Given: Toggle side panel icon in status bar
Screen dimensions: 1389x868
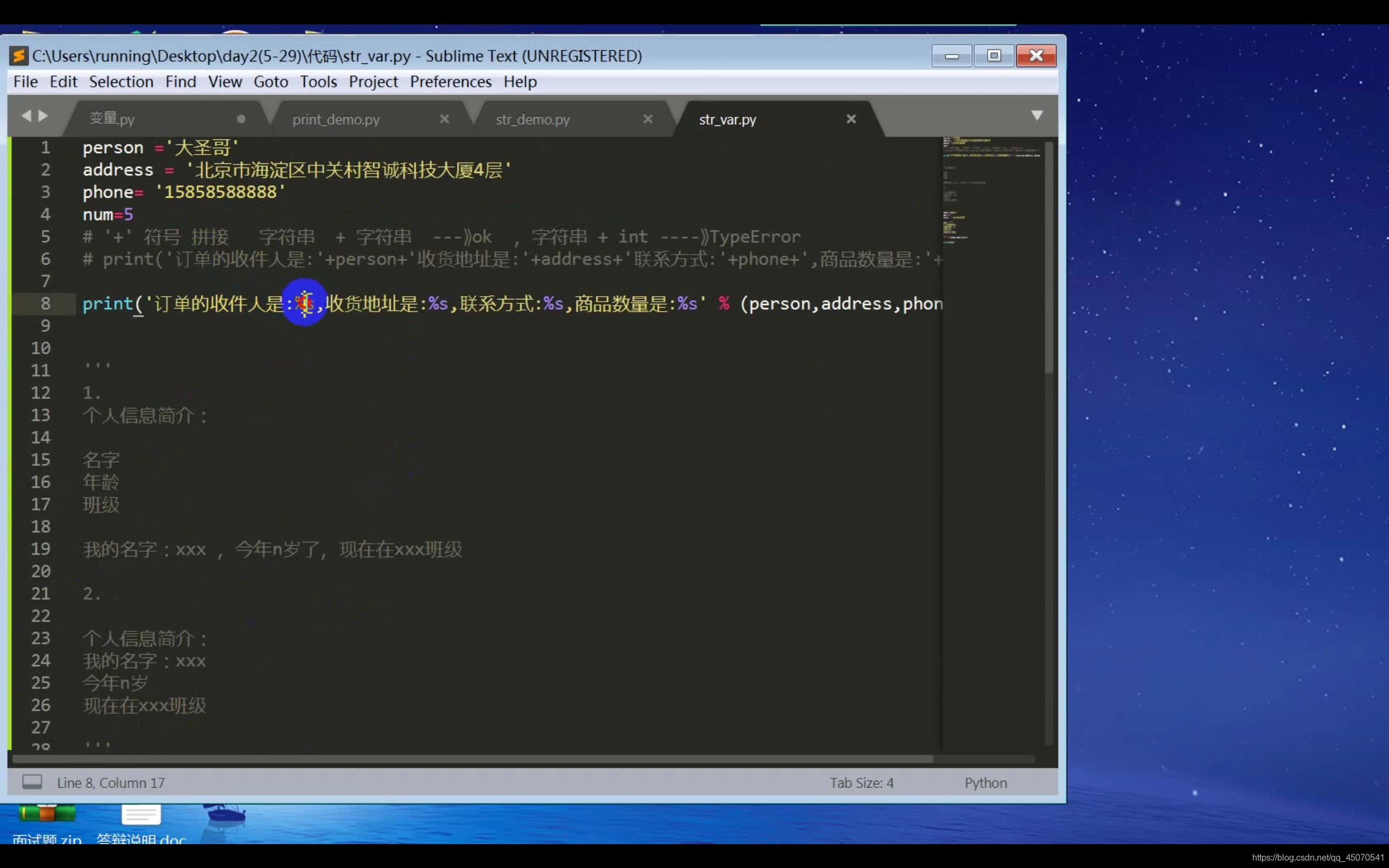Looking at the screenshot, I should [32, 782].
